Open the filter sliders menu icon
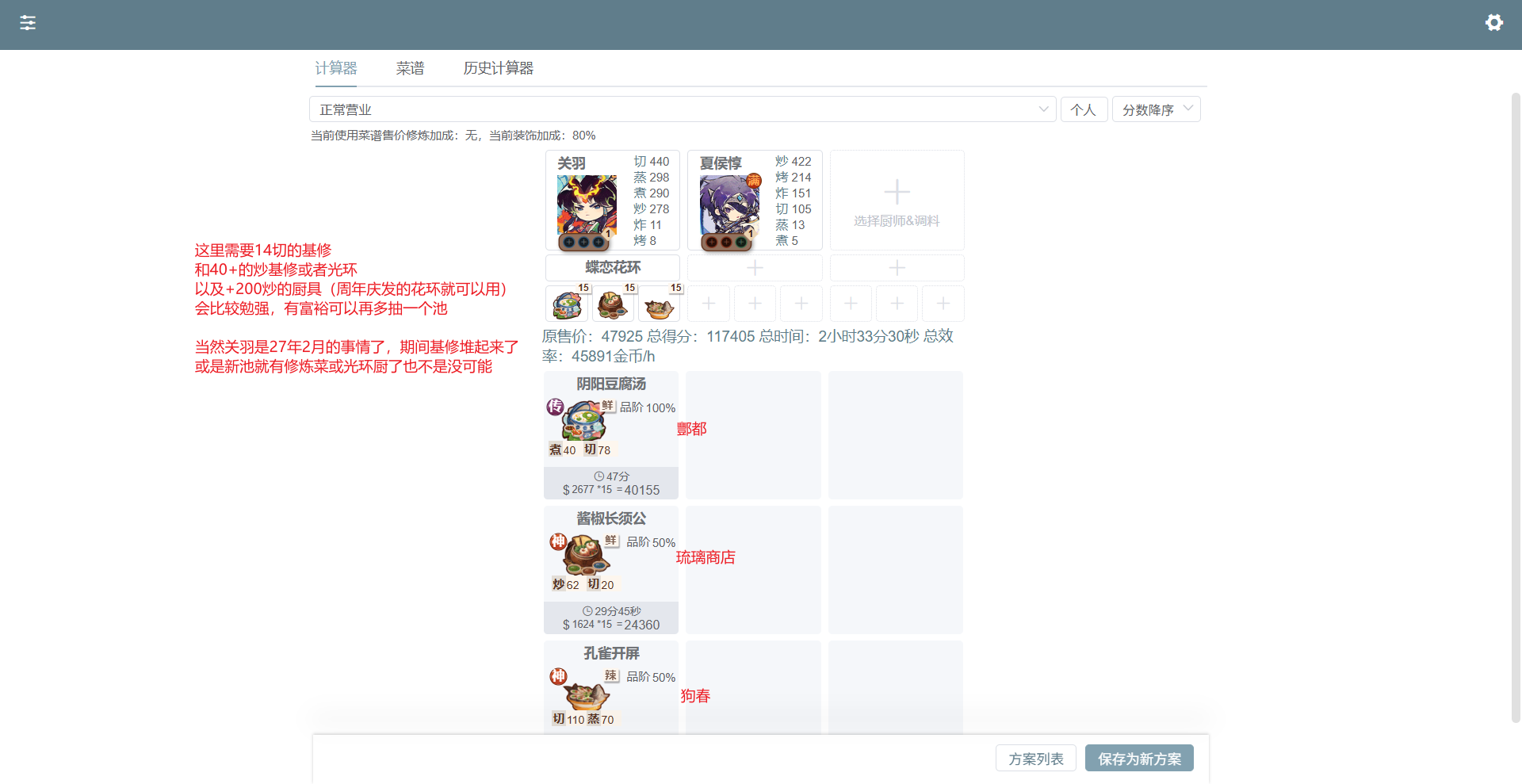Image resolution: width=1522 pixels, height=784 pixels. [28, 23]
